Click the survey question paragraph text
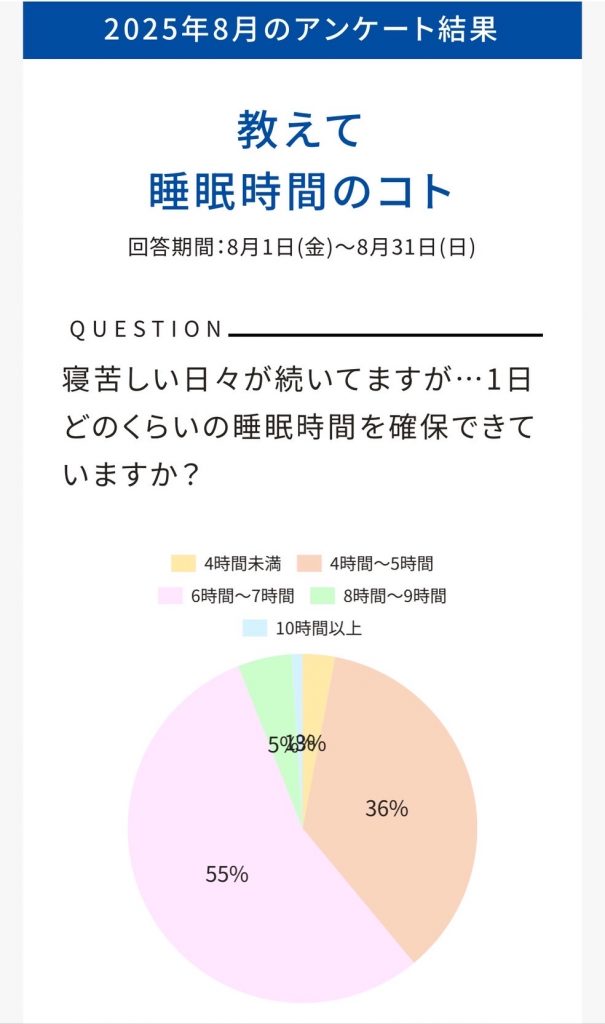The image size is (605, 1024). click(300, 426)
